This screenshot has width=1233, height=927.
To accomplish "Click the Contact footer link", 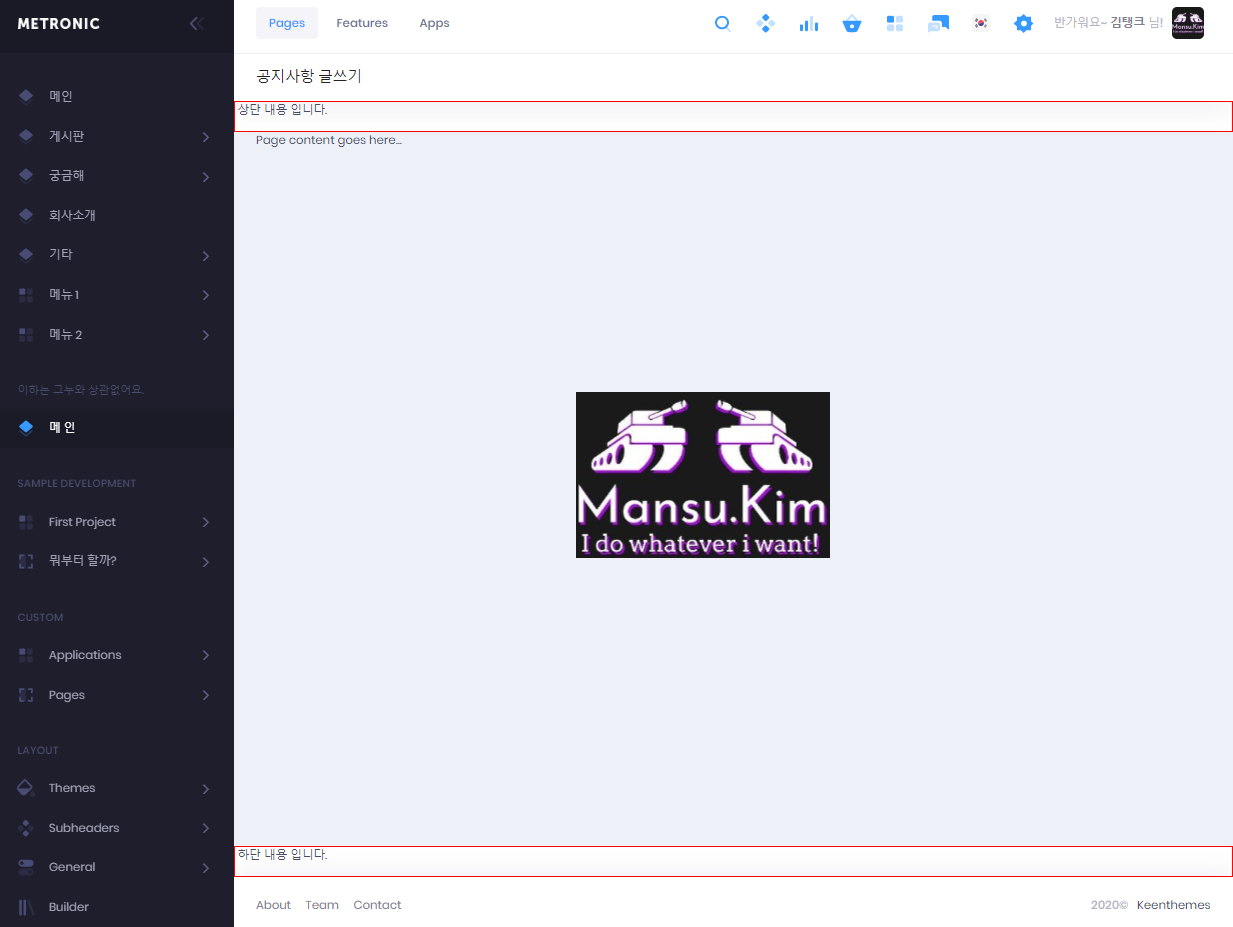I will pyautogui.click(x=377, y=905).
